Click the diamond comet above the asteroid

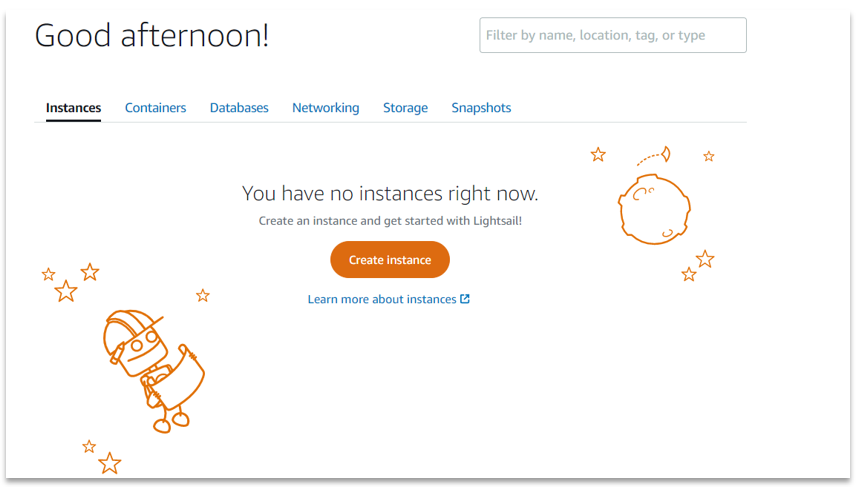(666, 154)
